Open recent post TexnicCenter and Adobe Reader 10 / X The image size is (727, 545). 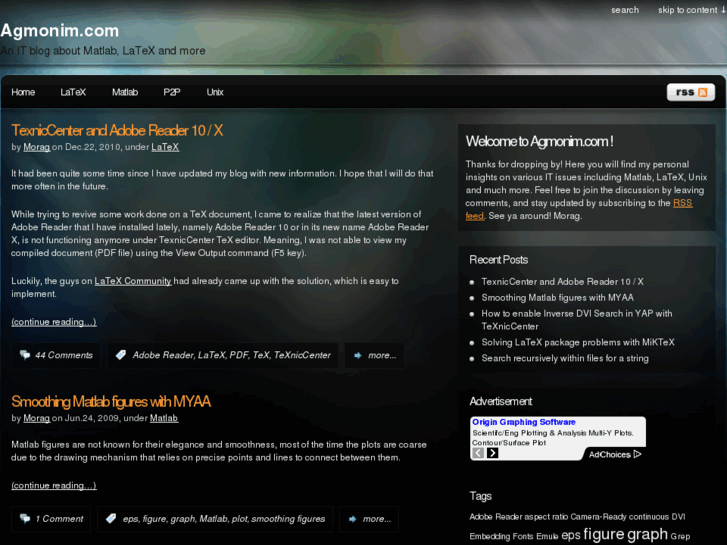point(562,282)
